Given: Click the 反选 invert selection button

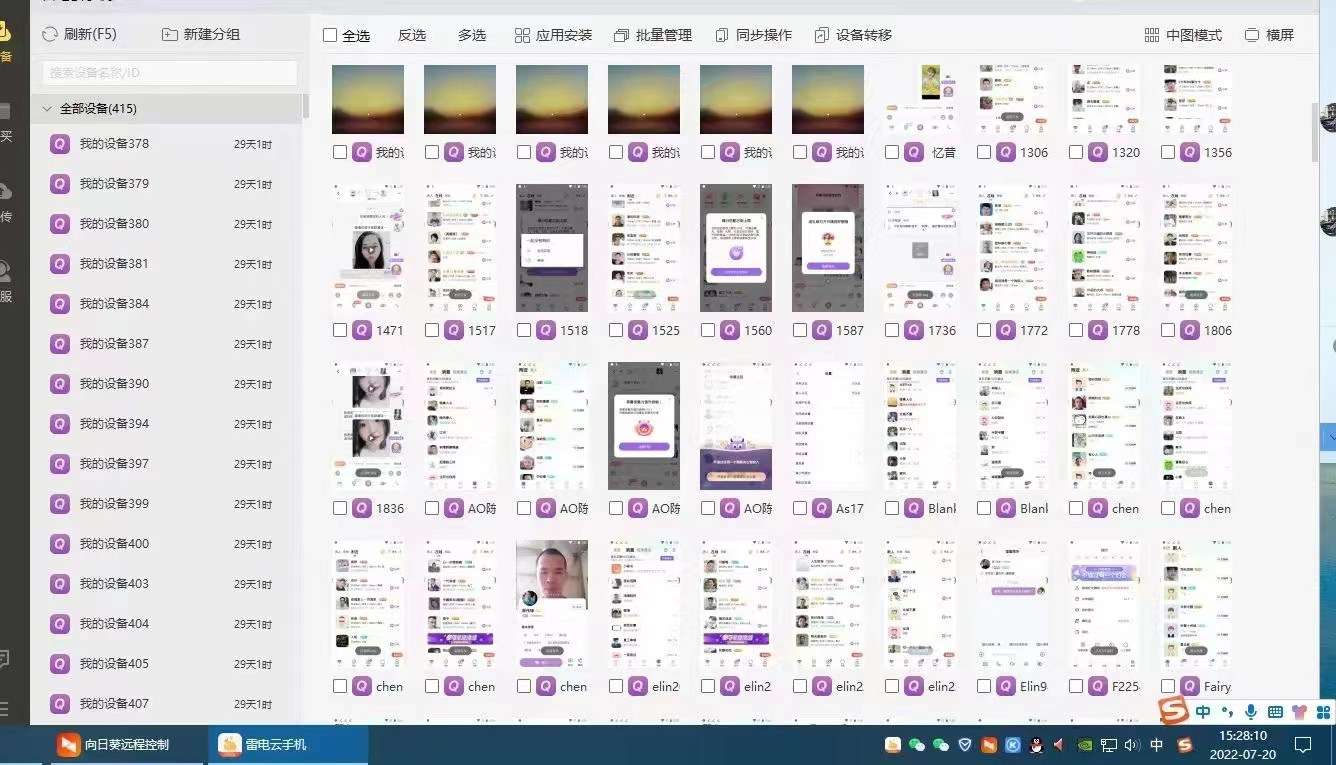Looking at the screenshot, I should click(411, 34).
